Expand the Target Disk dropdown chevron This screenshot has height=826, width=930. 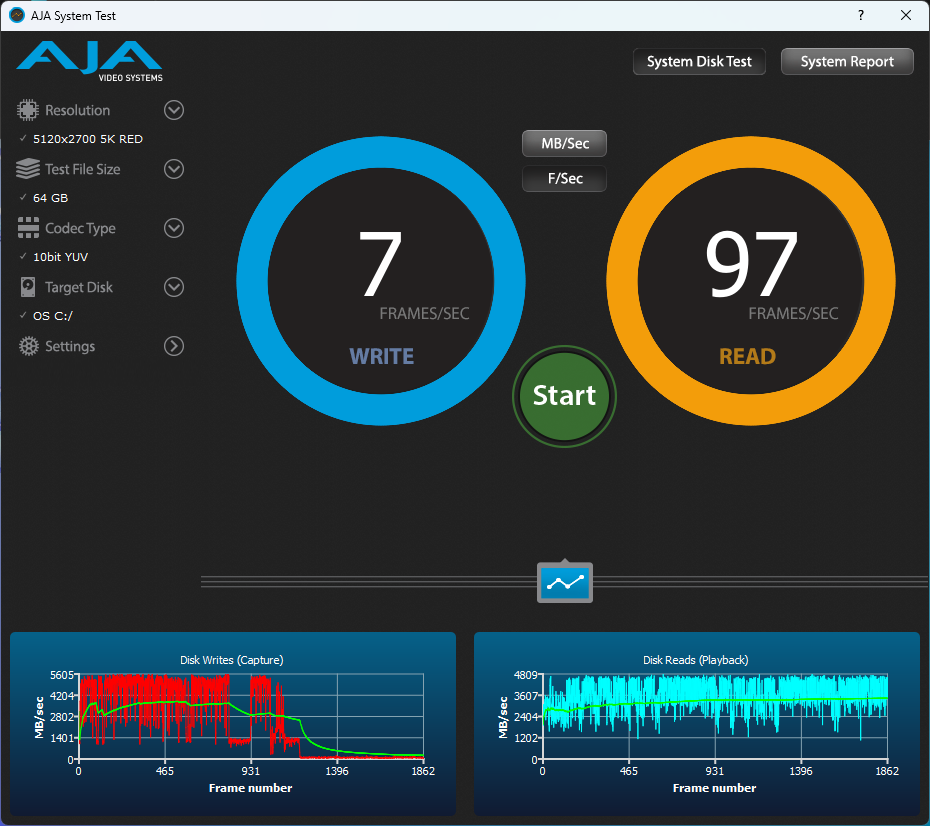pos(174,287)
